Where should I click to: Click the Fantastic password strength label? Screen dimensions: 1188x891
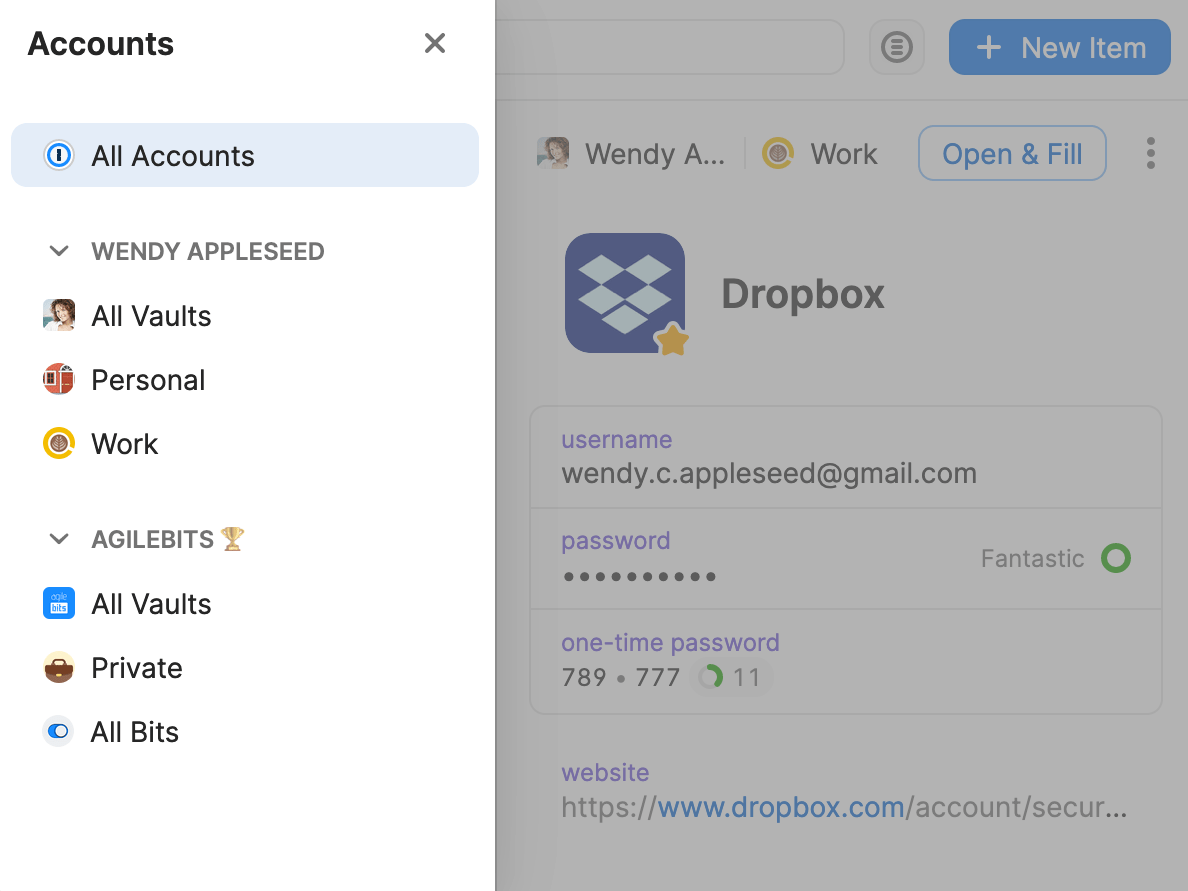click(x=1033, y=558)
